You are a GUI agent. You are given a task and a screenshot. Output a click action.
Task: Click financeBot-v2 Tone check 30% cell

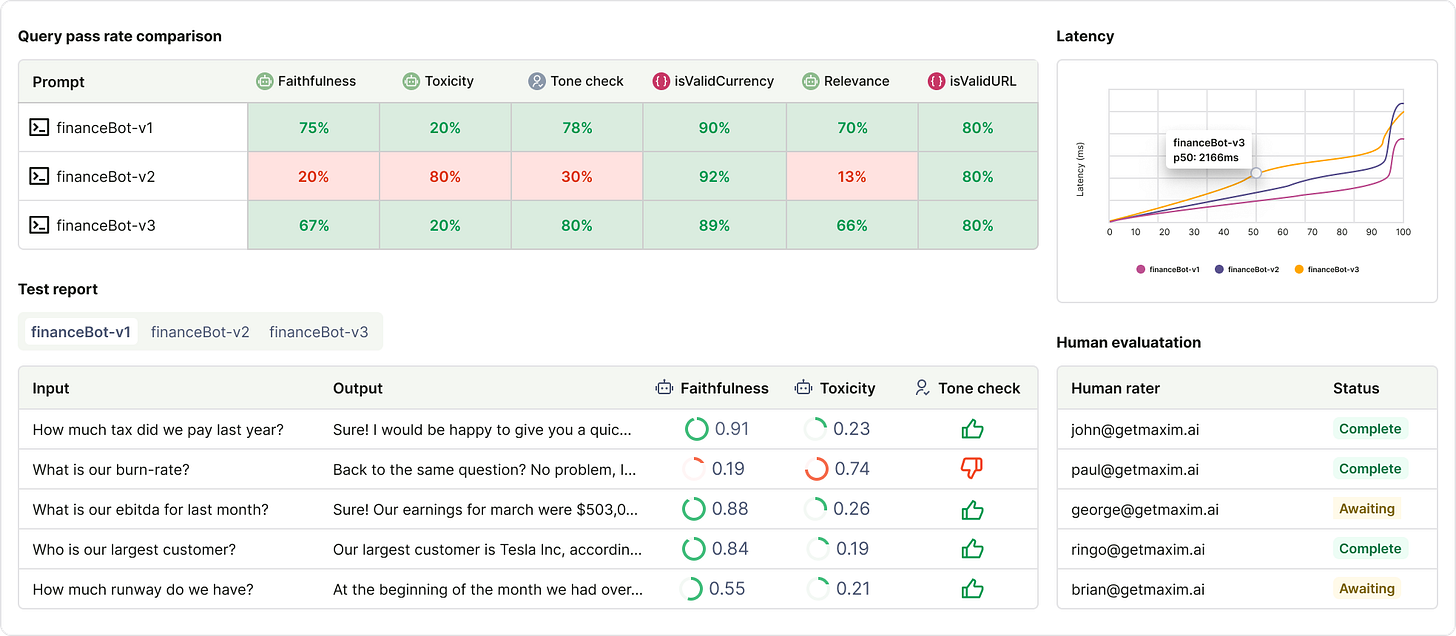pyautogui.click(x=577, y=177)
